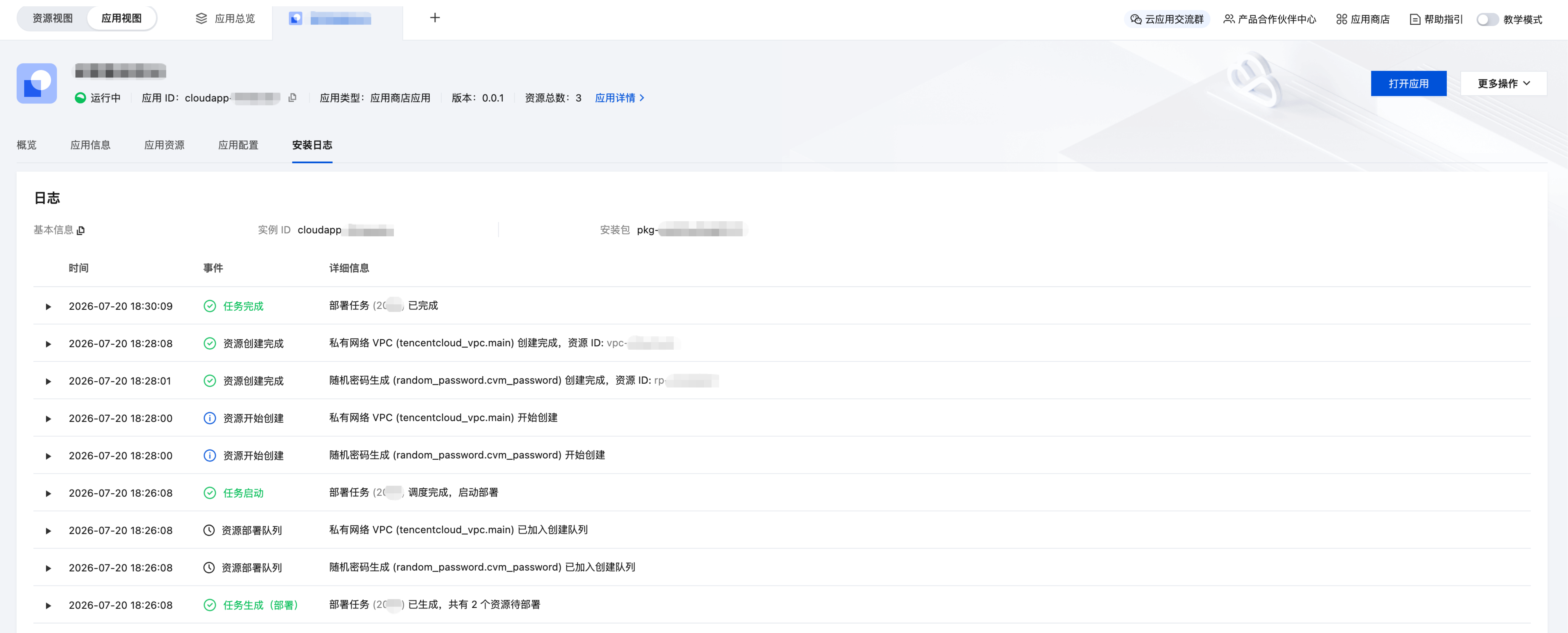Expand the 任务生成（部署）log row
Screen dimensions: 1568x633
click(48, 606)
